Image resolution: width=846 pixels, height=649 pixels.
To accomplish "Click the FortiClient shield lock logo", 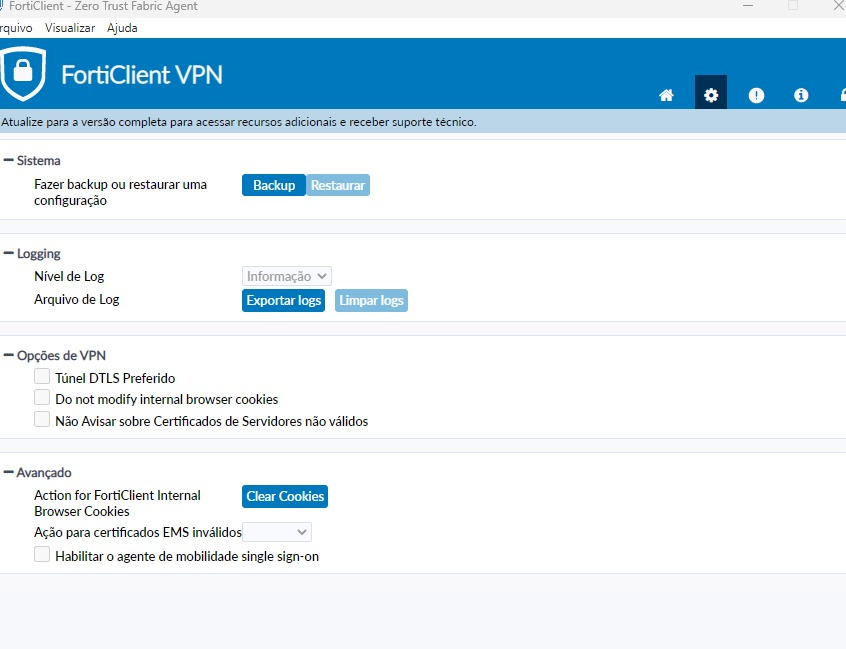I will (x=23, y=73).
